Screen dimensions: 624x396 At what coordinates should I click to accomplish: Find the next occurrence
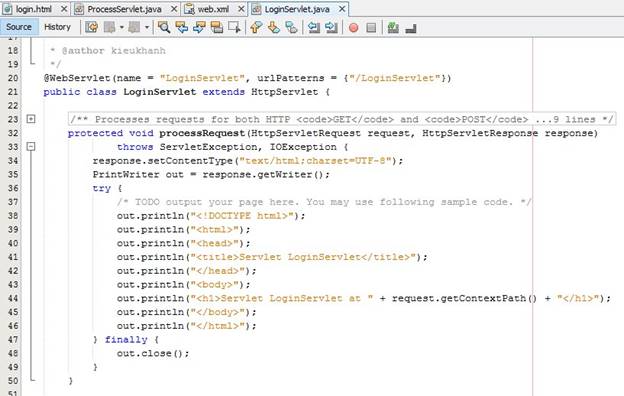click(199, 27)
